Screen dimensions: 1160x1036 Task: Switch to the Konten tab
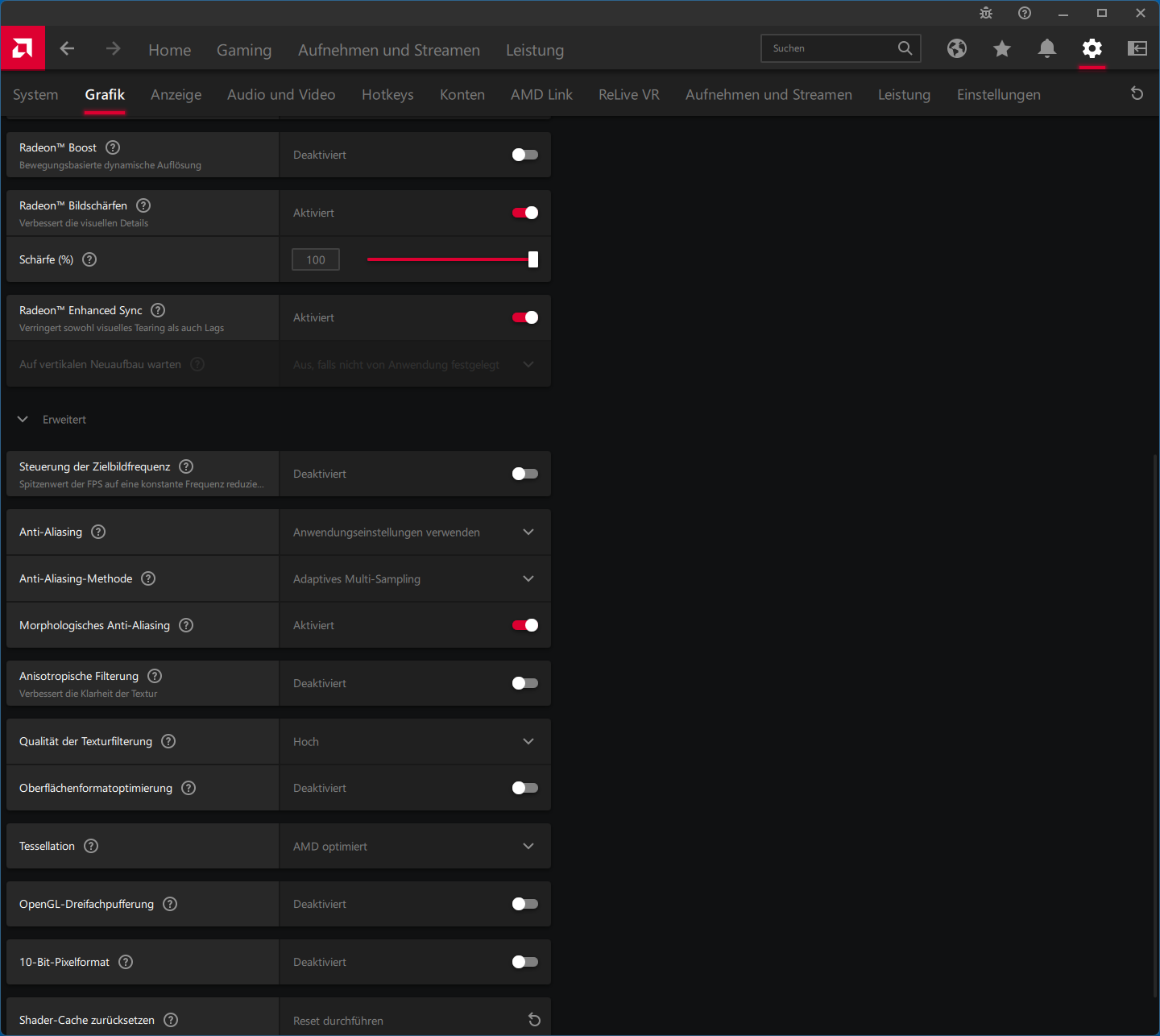(x=462, y=94)
